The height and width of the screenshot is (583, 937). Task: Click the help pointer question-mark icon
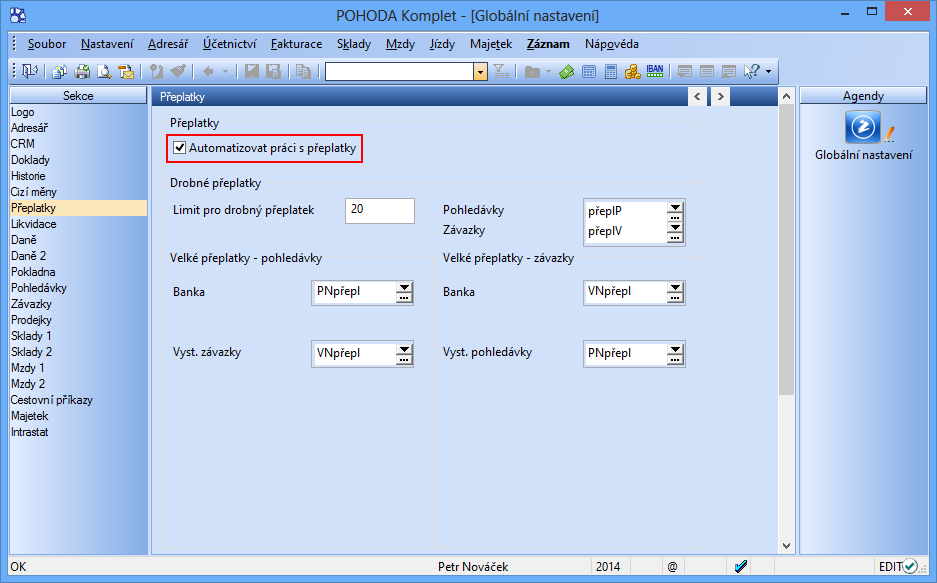pyautogui.click(x=751, y=72)
